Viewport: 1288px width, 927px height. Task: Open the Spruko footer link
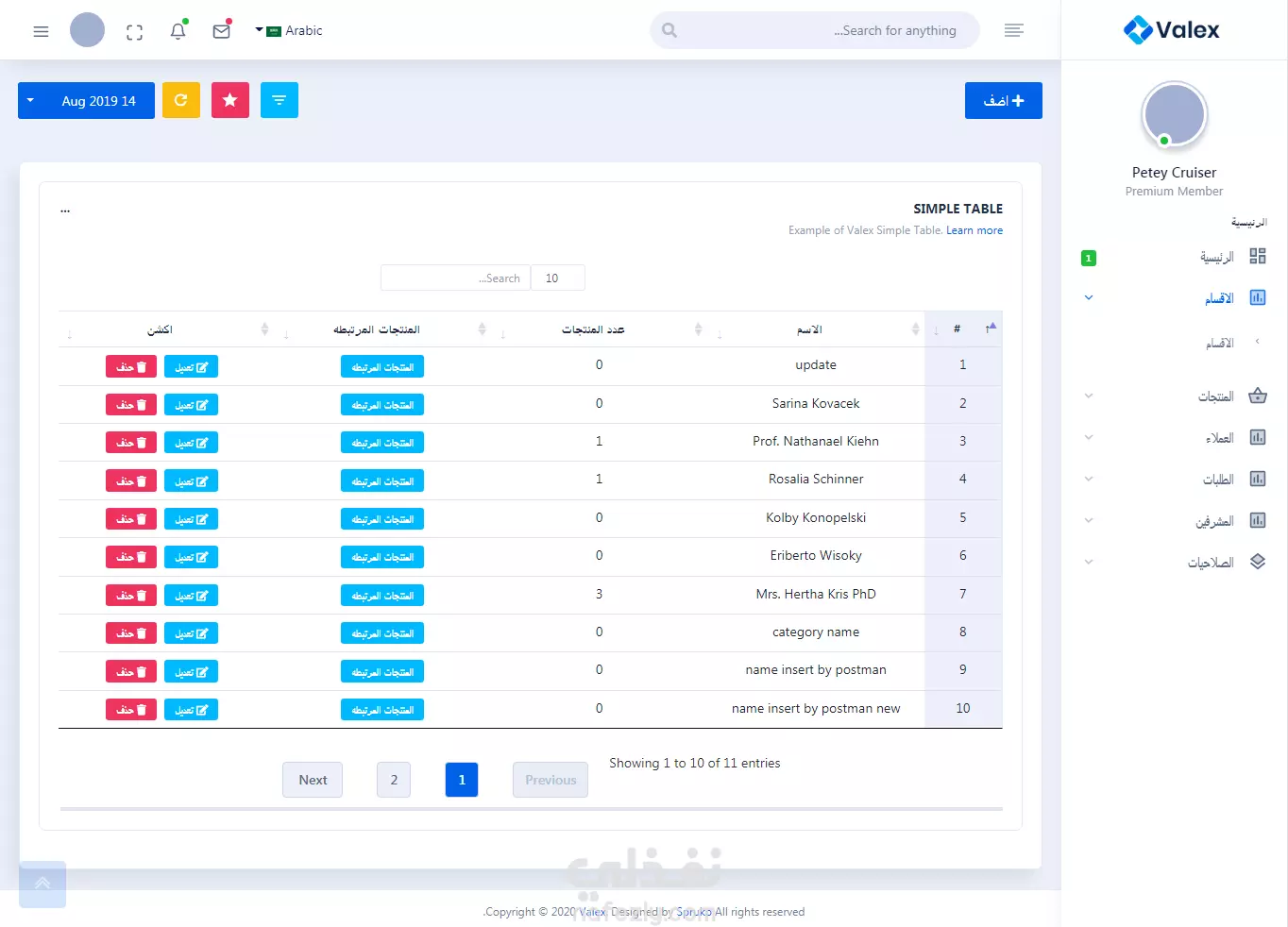click(x=694, y=912)
